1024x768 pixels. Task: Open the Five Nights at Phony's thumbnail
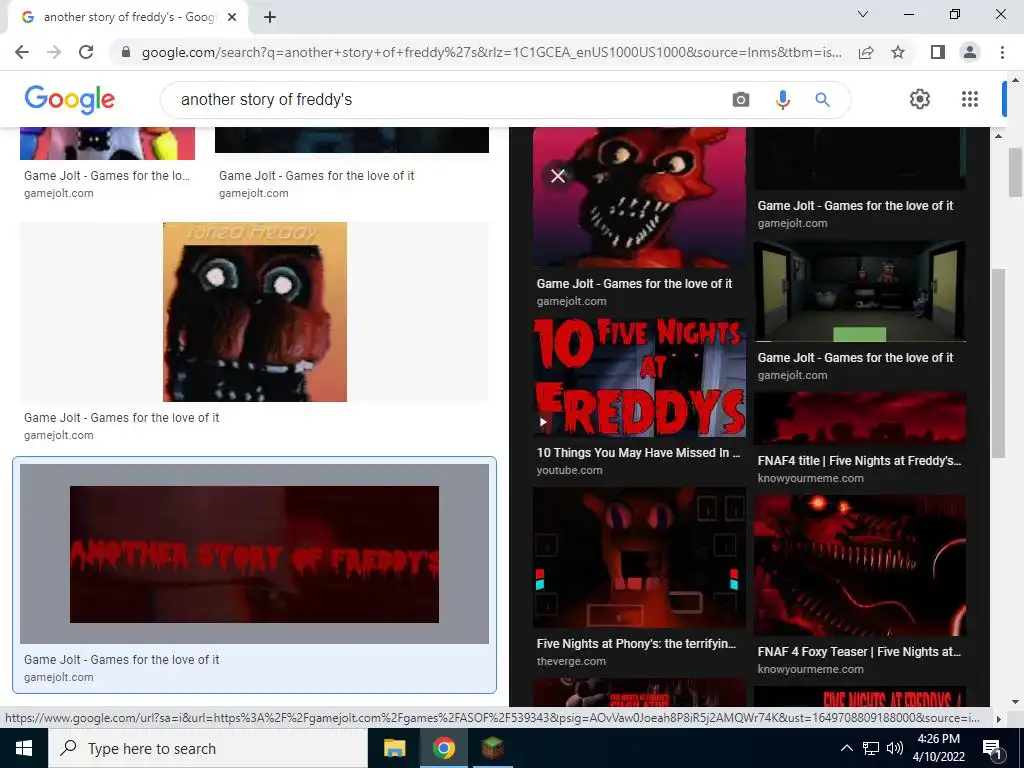click(x=639, y=558)
